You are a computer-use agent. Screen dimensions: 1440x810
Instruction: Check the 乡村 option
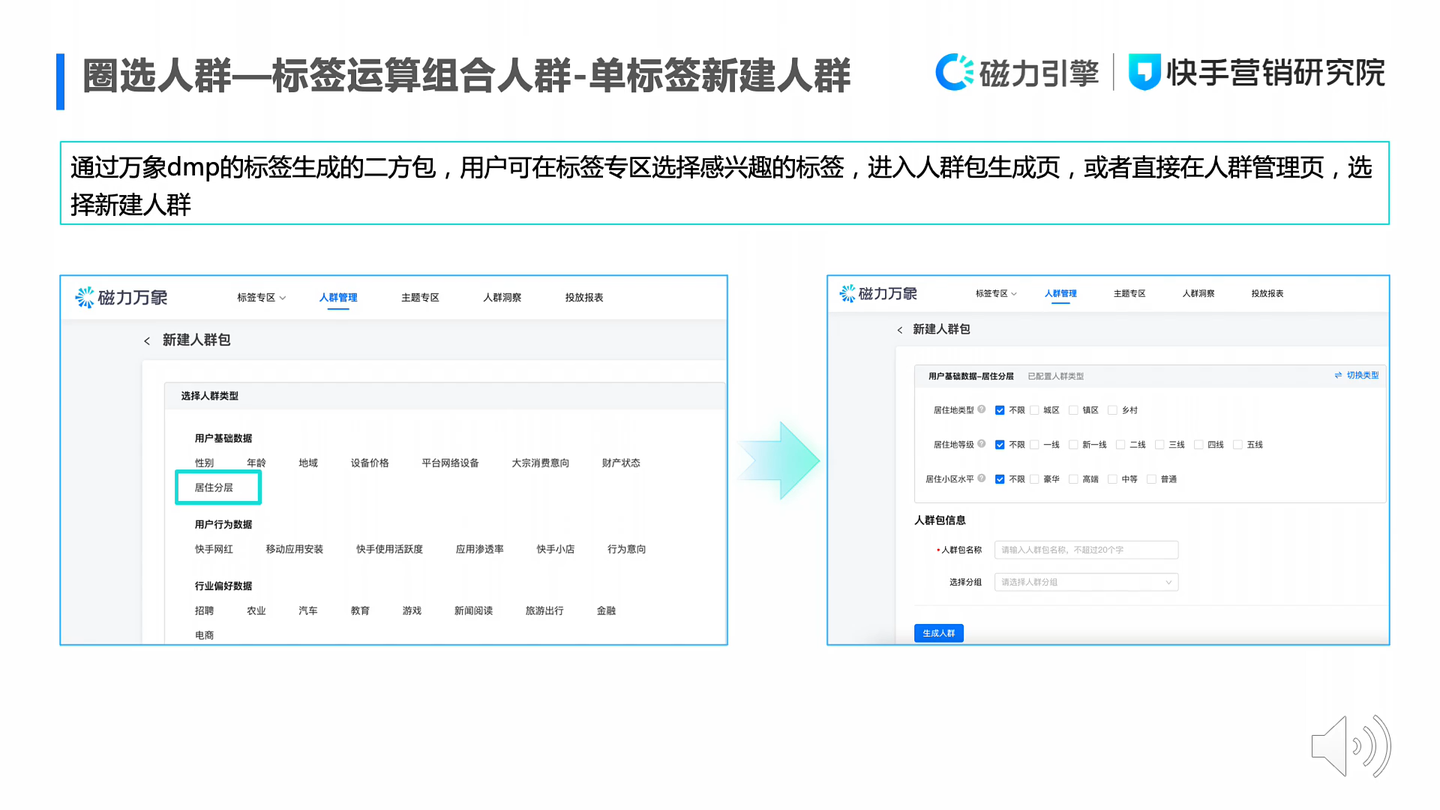click(x=1112, y=410)
